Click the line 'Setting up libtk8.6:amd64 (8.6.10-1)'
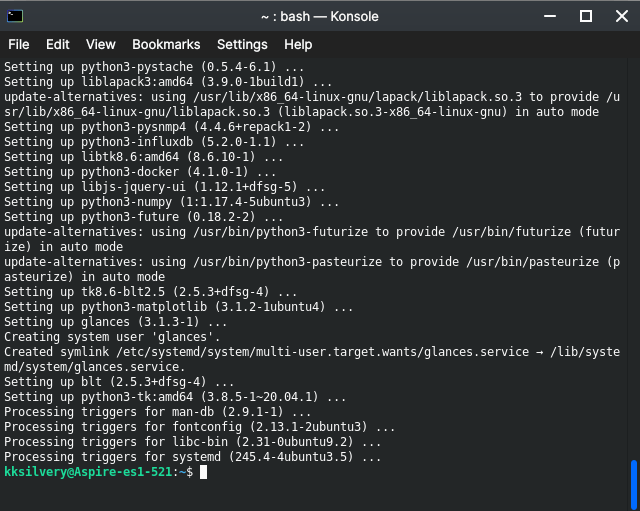Image resolution: width=640 pixels, height=511 pixels. click(x=143, y=157)
